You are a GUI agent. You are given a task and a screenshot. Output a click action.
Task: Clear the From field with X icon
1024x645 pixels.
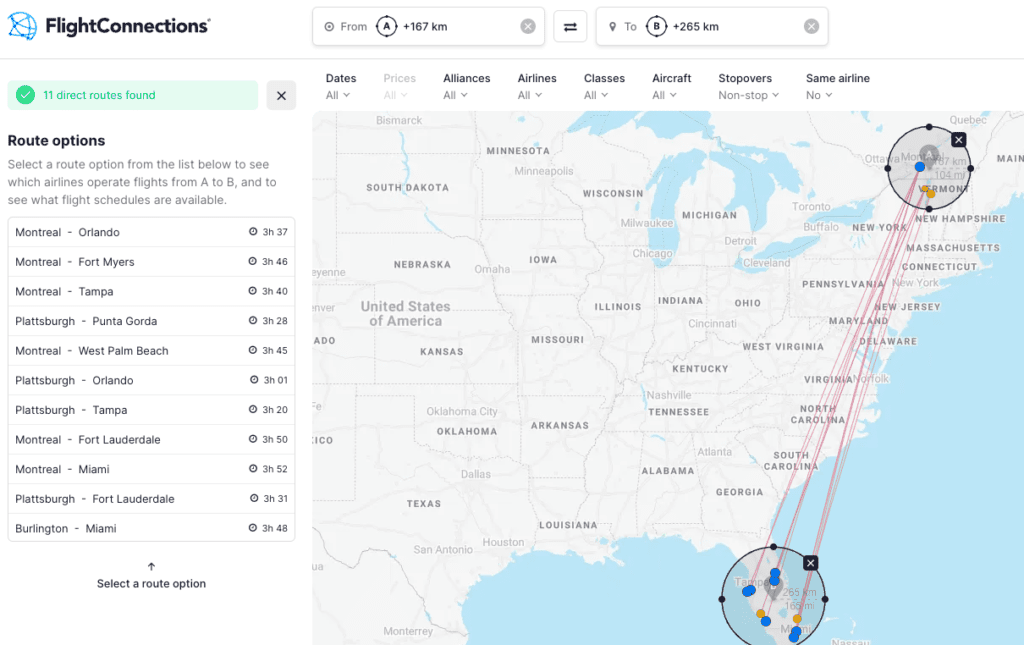pyautogui.click(x=528, y=27)
